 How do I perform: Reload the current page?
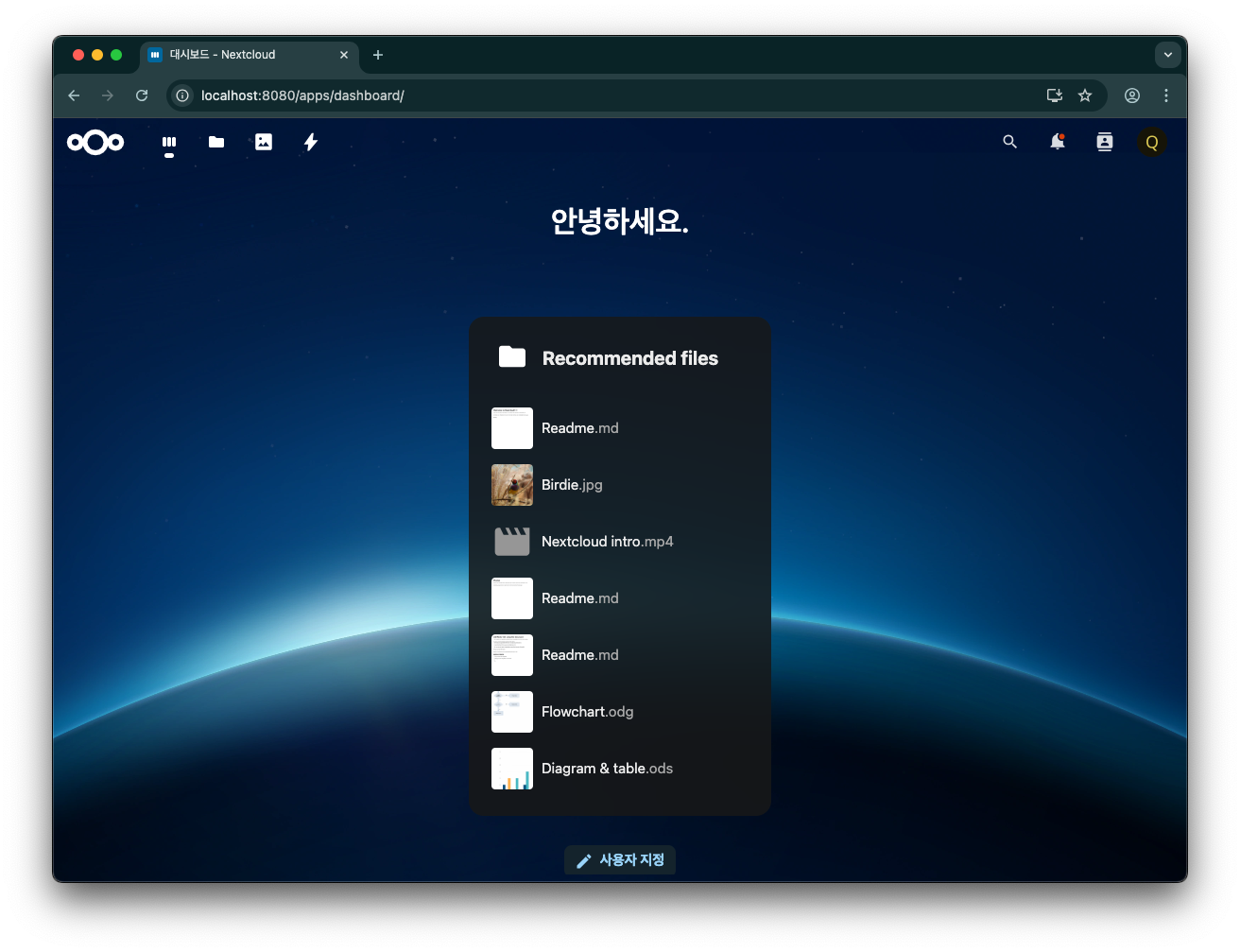pos(142,95)
